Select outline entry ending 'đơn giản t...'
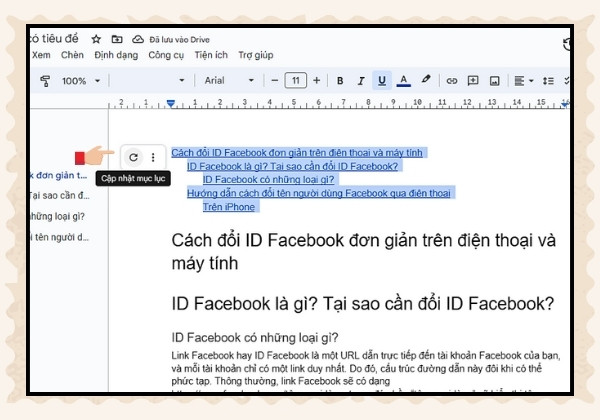Screen dimensions: 600x420 coord(59,176)
